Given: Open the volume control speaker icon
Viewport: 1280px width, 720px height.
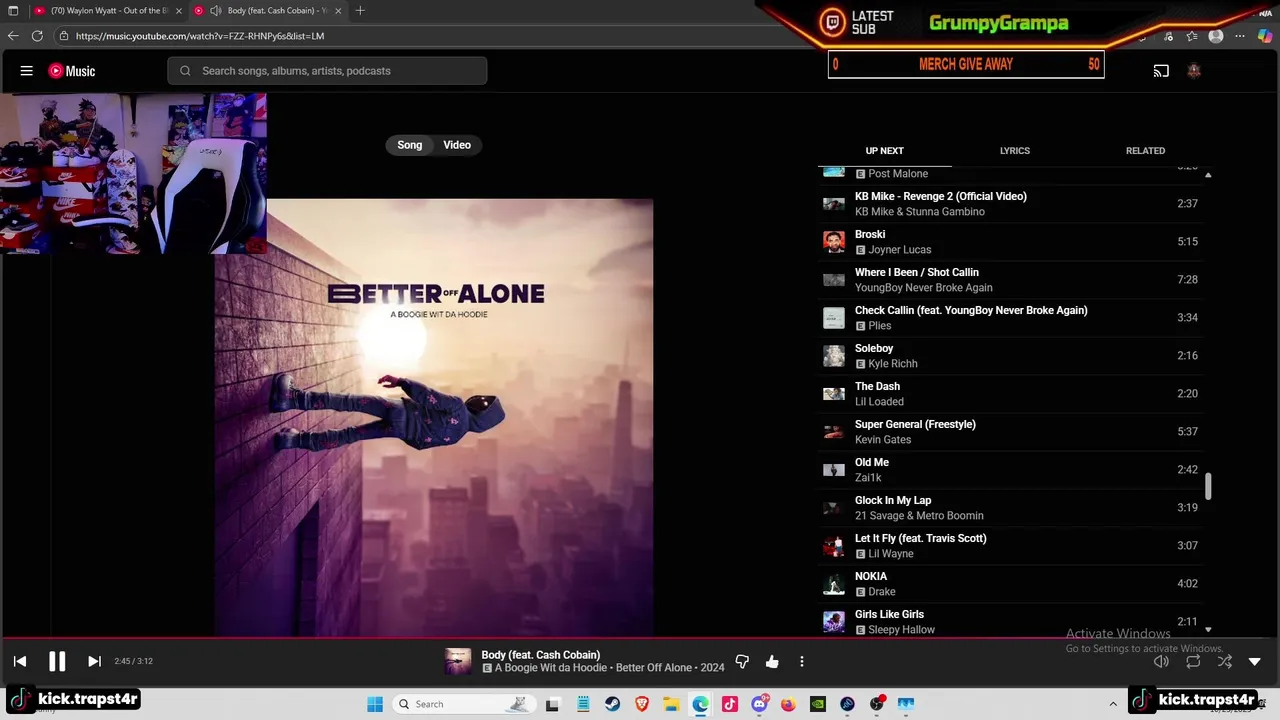Looking at the screenshot, I should click(1161, 661).
